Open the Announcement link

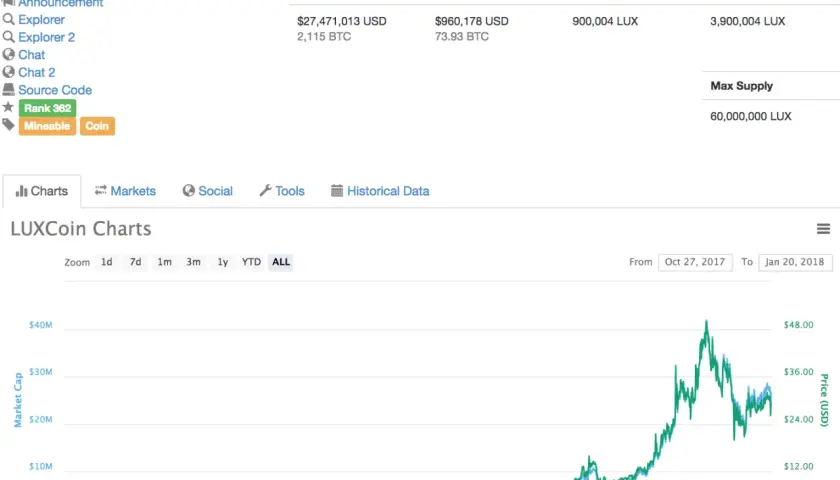point(61,3)
